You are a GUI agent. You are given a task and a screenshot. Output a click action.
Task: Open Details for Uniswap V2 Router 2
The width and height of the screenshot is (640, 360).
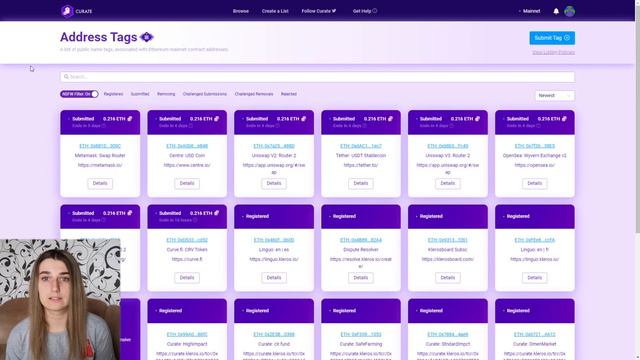(x=274, y=184)
